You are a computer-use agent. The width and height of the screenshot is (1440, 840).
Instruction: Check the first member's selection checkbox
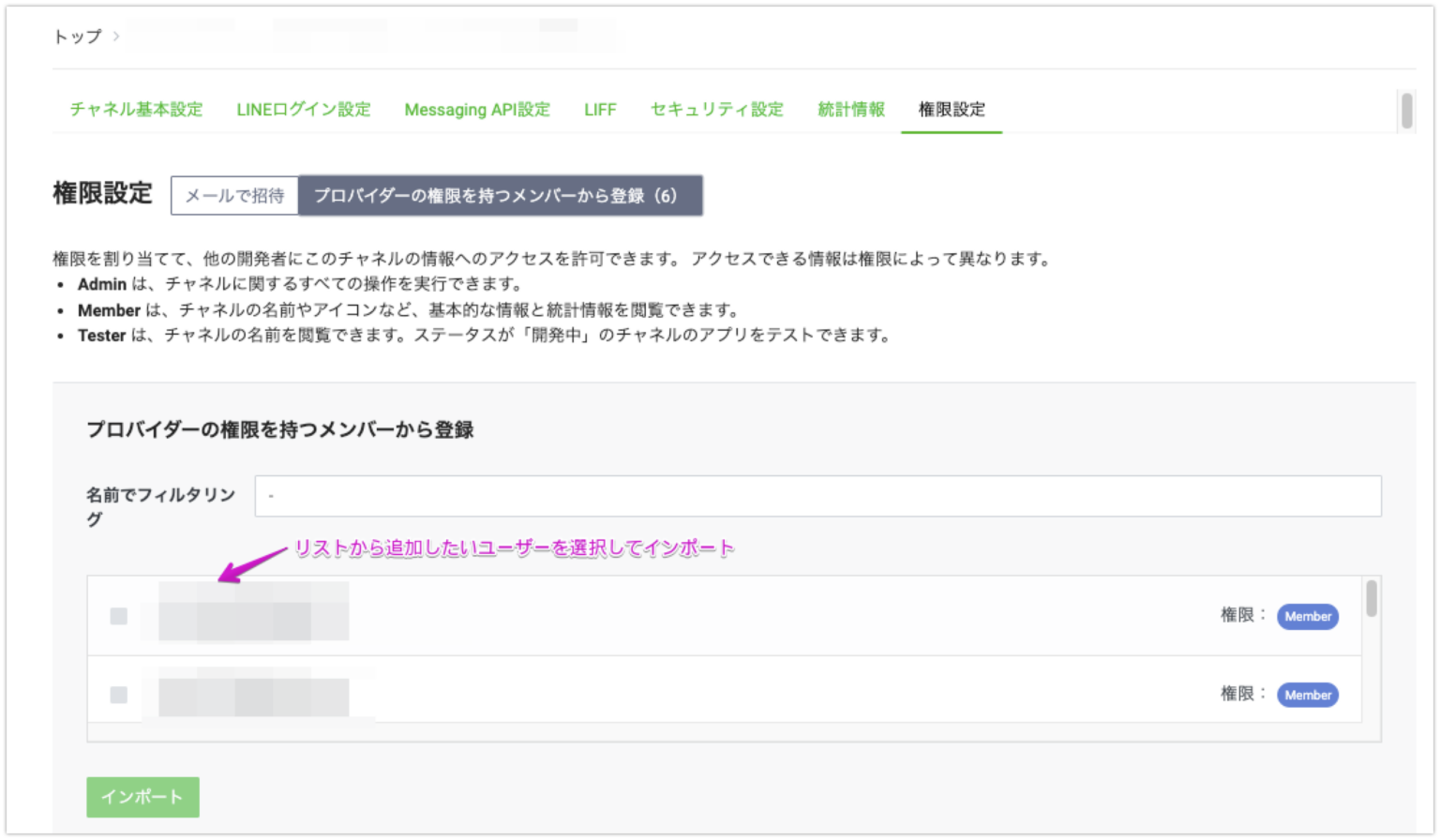tap(118, 616)
